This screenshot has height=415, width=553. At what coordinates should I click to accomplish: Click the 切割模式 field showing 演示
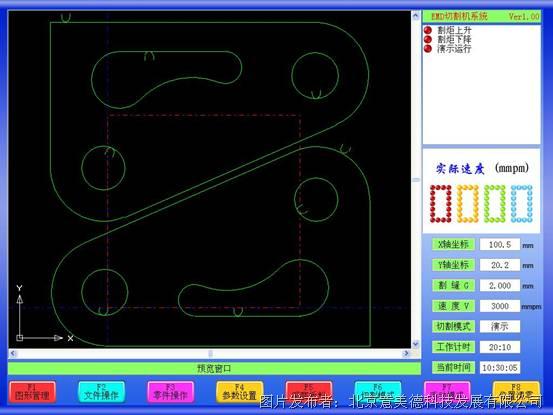500,326
